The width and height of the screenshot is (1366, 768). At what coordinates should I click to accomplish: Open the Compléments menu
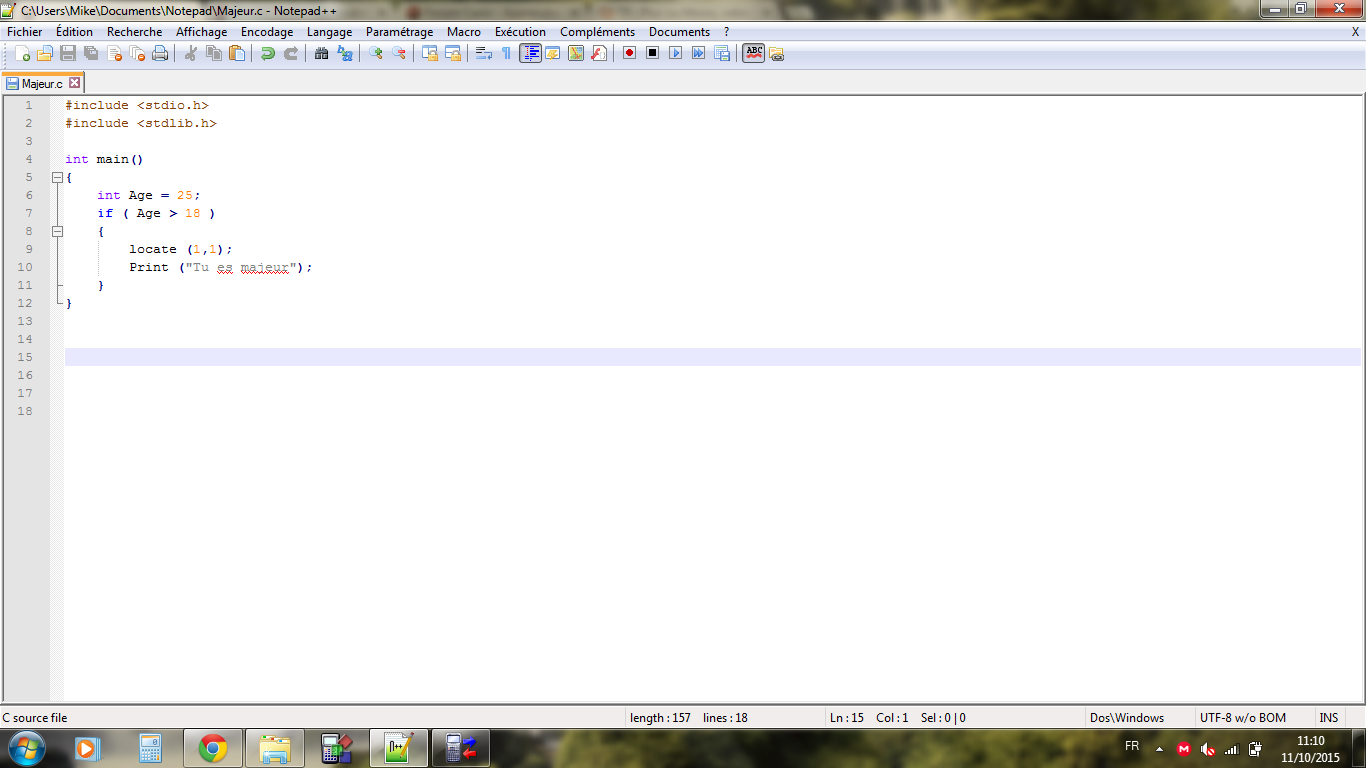coord(598,32)
